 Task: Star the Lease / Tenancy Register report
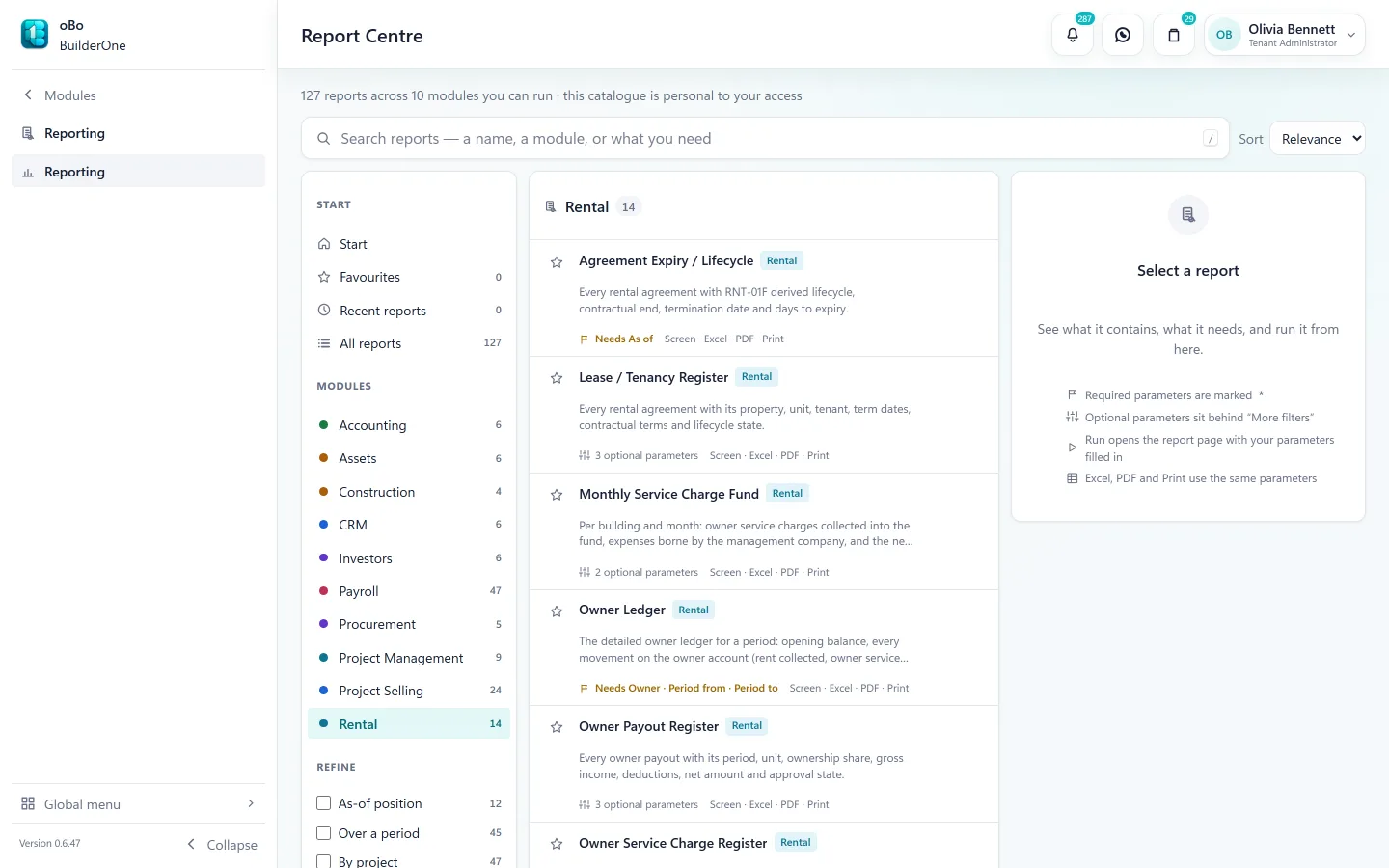tap(557, 378)
